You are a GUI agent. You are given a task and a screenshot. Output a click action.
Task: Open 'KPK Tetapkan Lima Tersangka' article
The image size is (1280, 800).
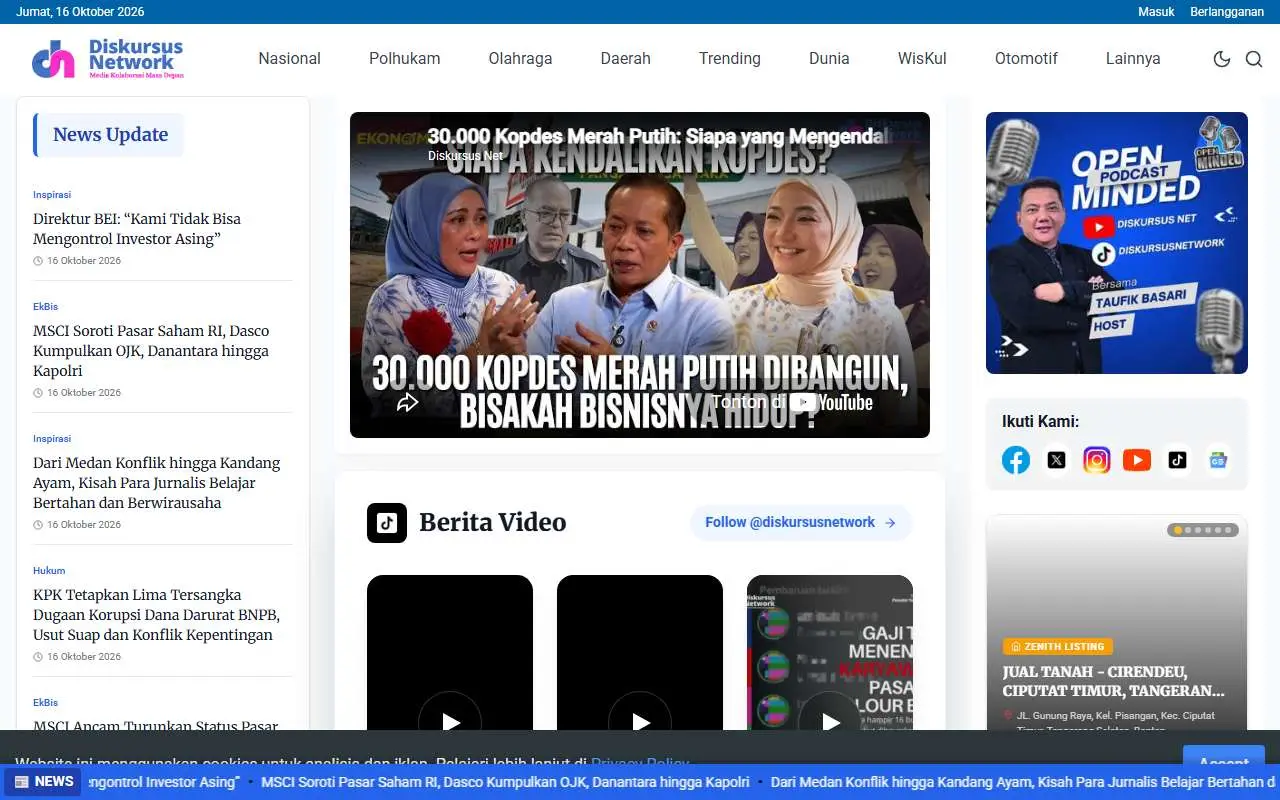point(156,615)
